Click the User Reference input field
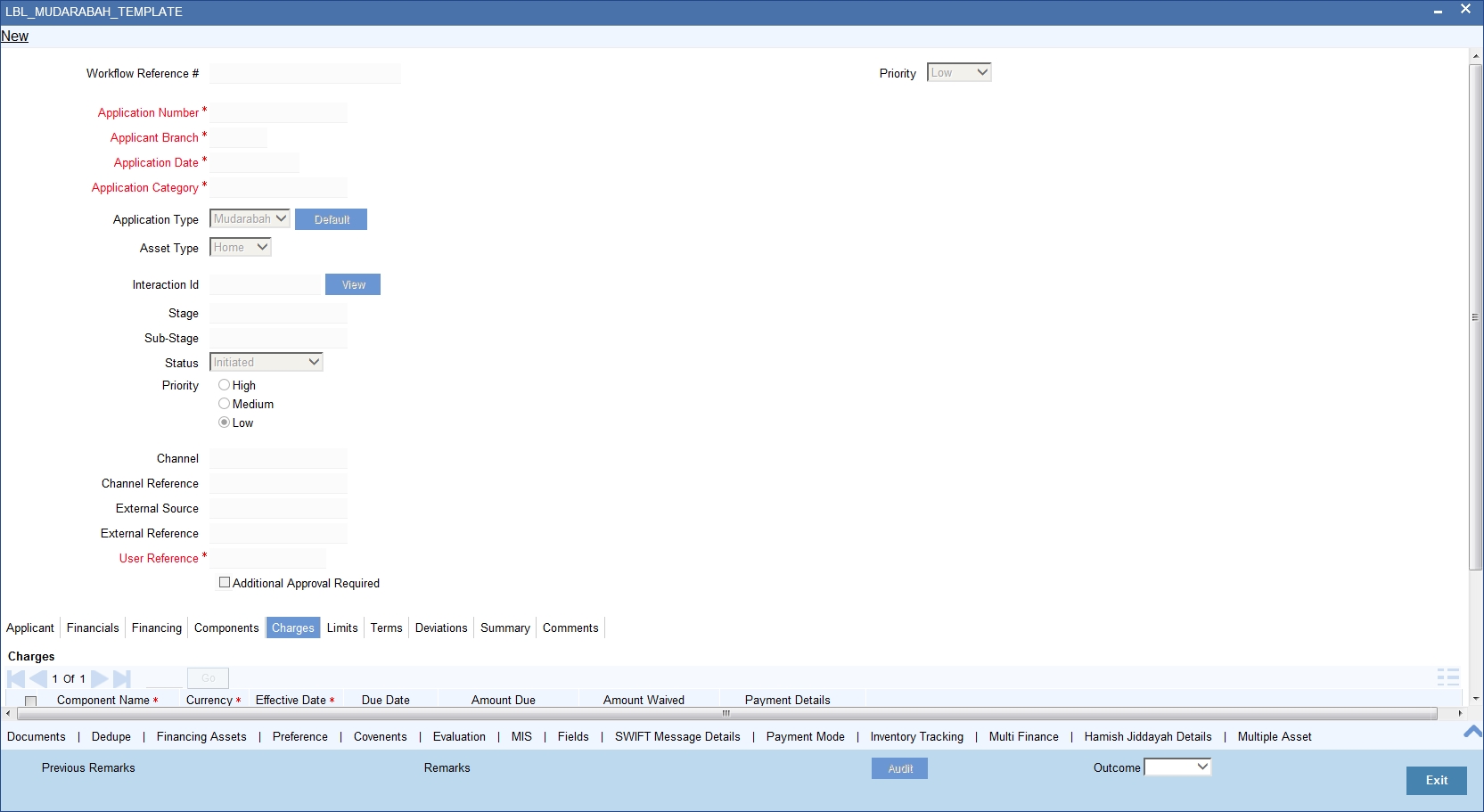Image resolution: width=1484 pixels, height=812 pixels. click(267, 558)
